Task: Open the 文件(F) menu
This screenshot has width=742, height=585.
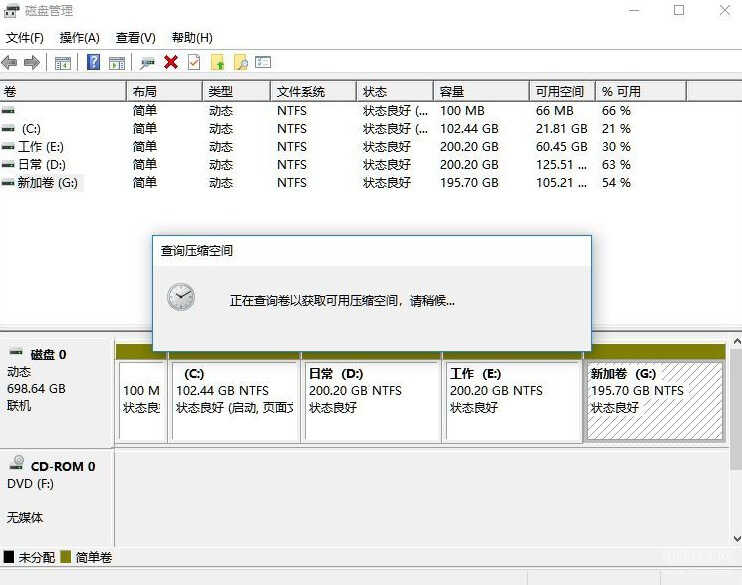Action: 25,38
